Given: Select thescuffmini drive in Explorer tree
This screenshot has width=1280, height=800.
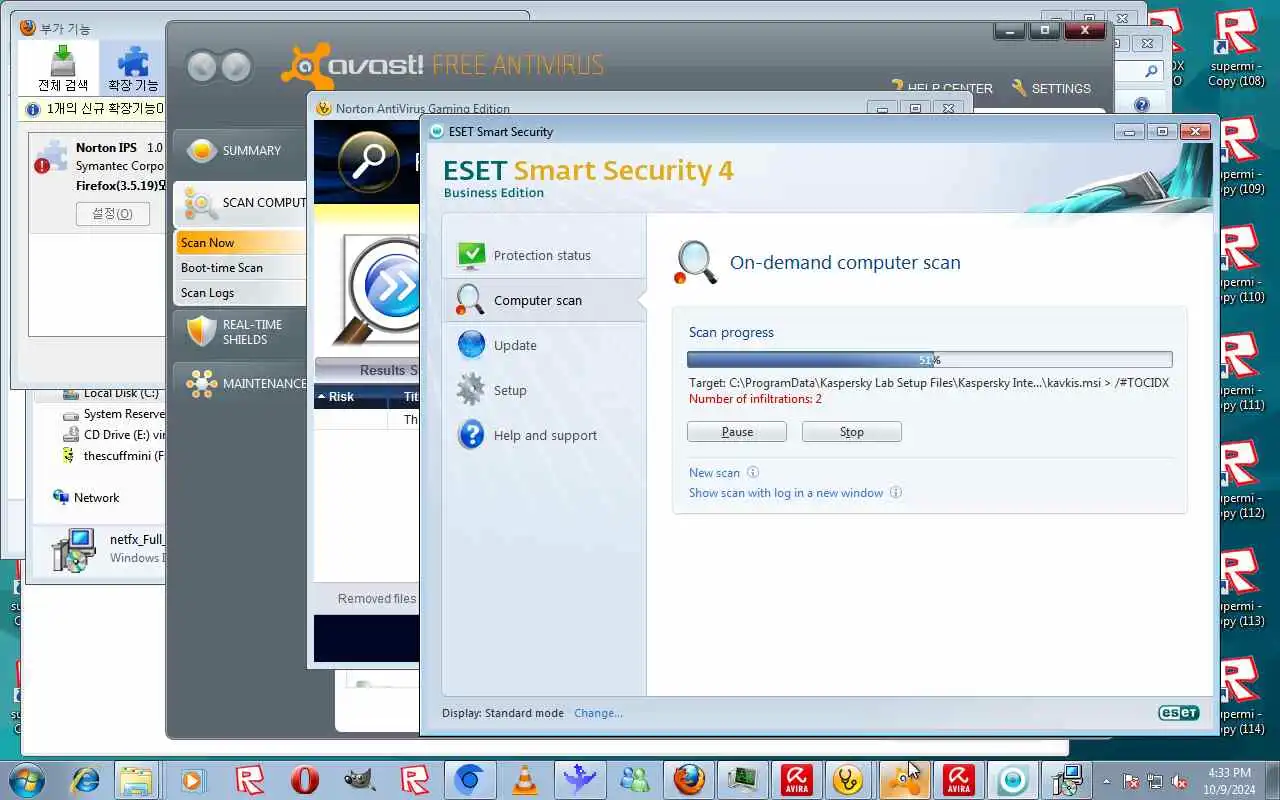Looking at the screenshot, I should [113, 456].
